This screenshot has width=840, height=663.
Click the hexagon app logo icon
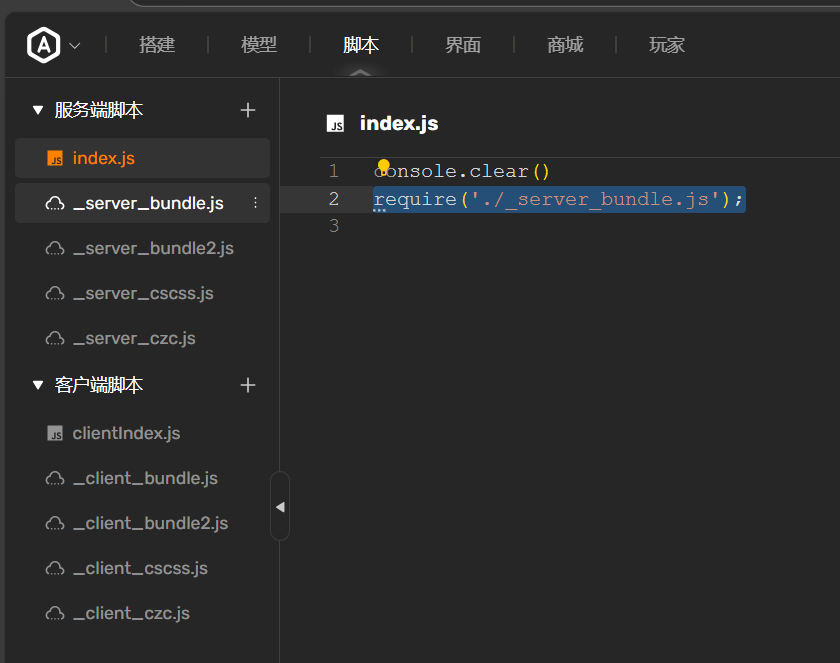click(44, 45)
